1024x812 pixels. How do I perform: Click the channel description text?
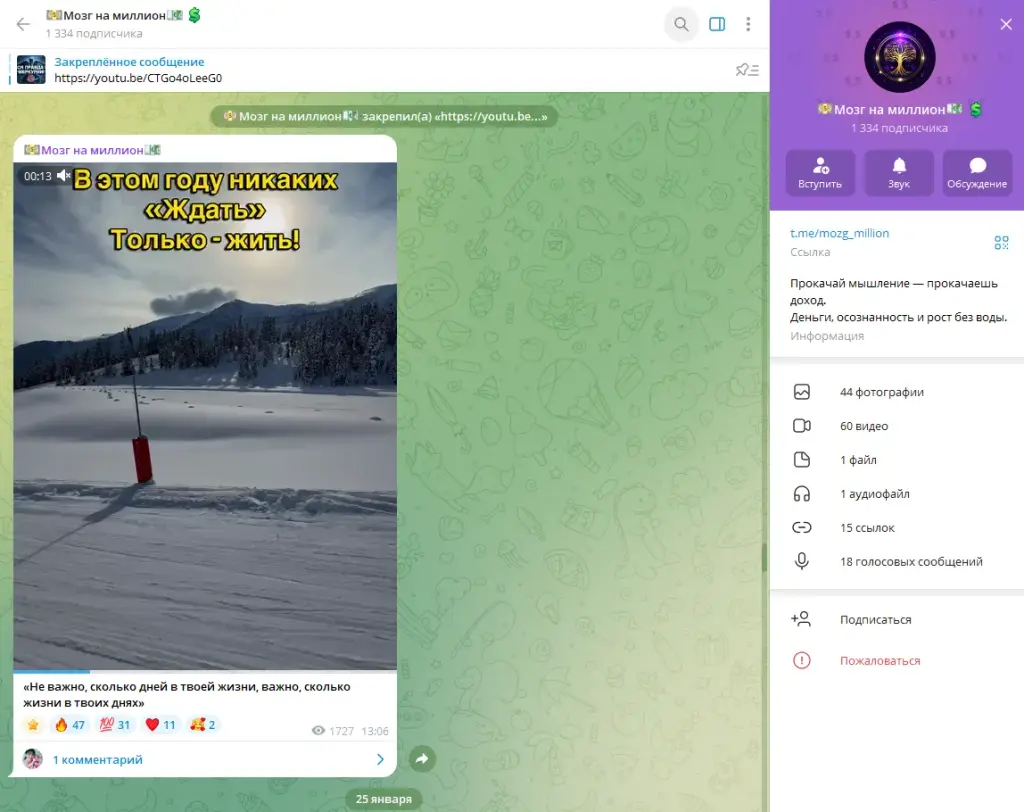point(898,300)
